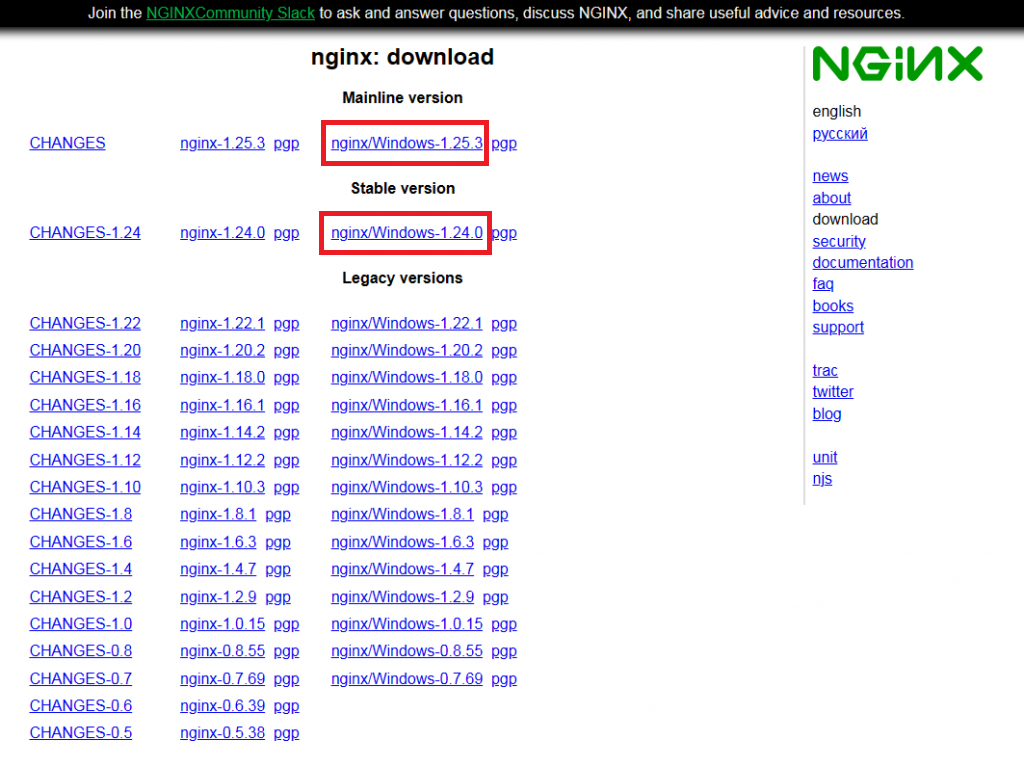Viewport: 1024px width, 767px height.
Task: Download nginx-0.7.69 source
Action: pyautogui.click(x=223, y=679)
